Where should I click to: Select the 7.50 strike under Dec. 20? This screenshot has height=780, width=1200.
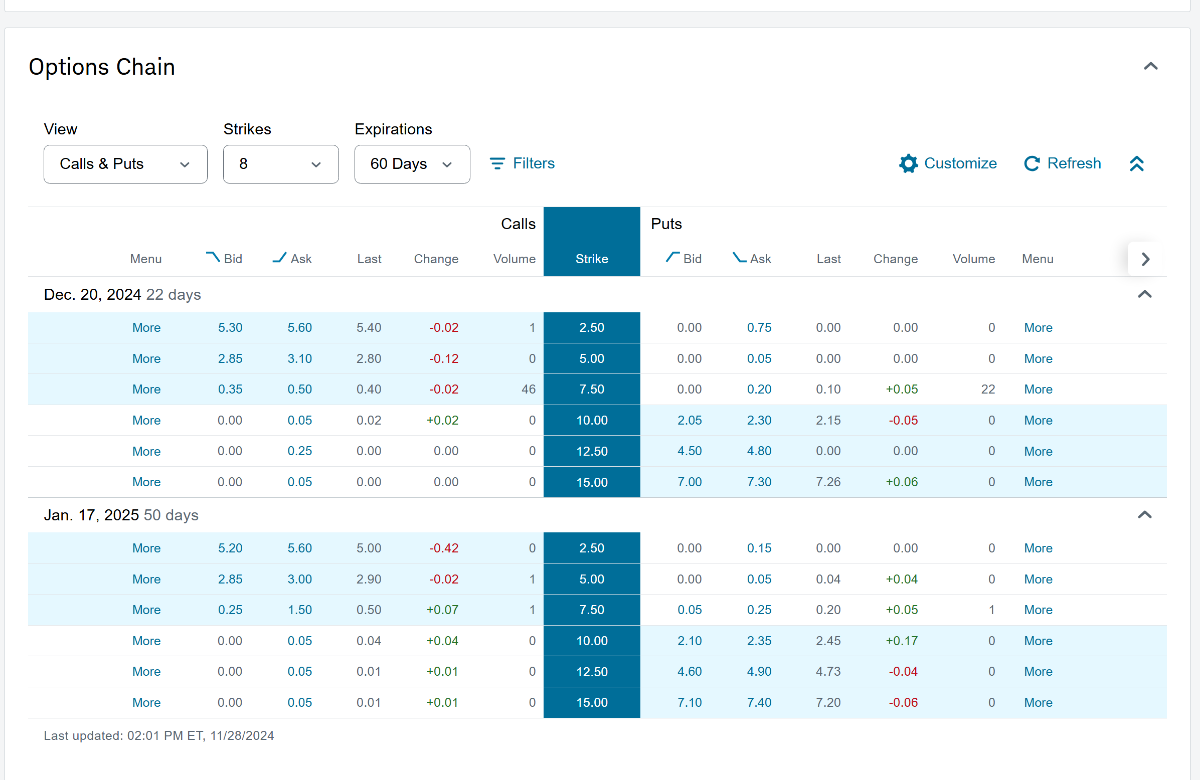coord(591,389)
